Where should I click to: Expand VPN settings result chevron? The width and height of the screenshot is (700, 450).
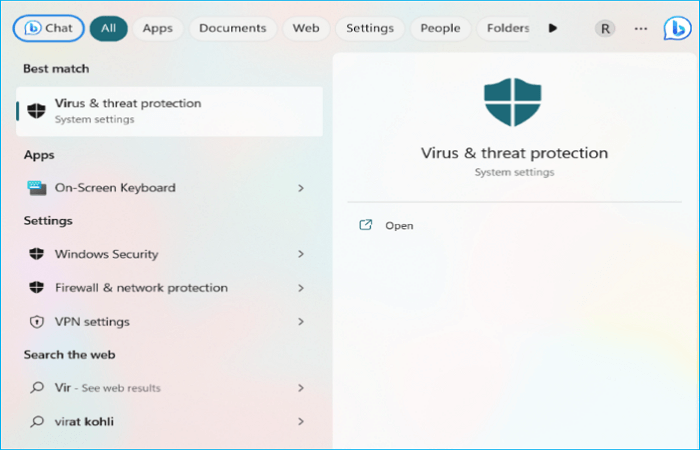[301, 322]
